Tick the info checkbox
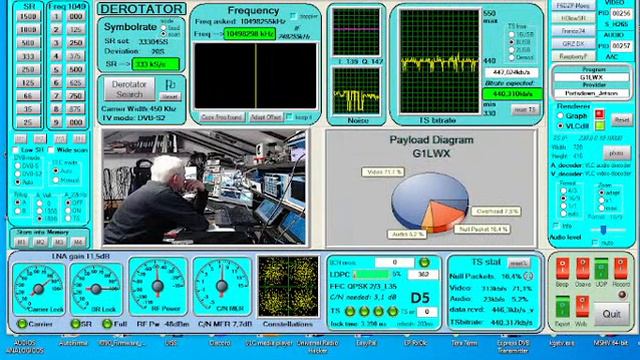Image resolution: width=640 pixels, height=360 pixels. [x=556, y=225]
